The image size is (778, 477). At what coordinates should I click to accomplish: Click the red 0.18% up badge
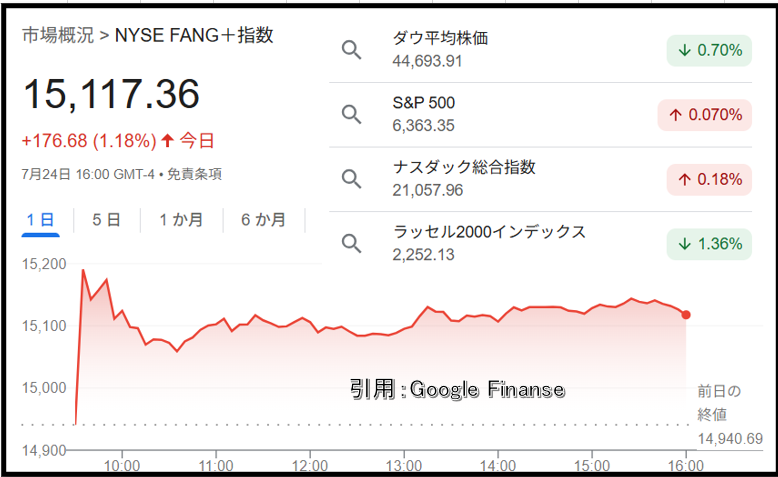[709, 179]
